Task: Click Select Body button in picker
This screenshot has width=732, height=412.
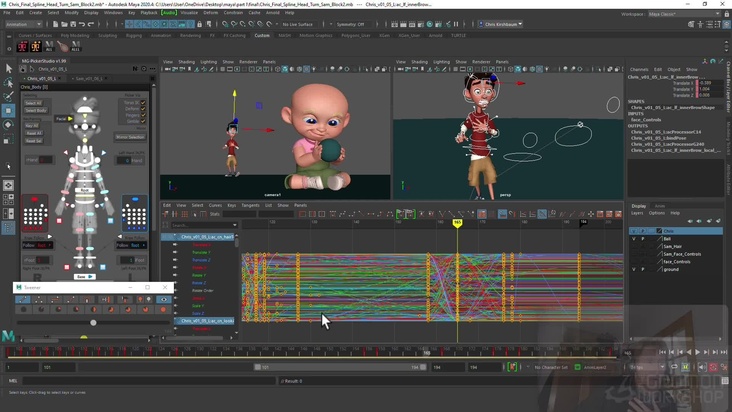Action: [x=36, y=111]
